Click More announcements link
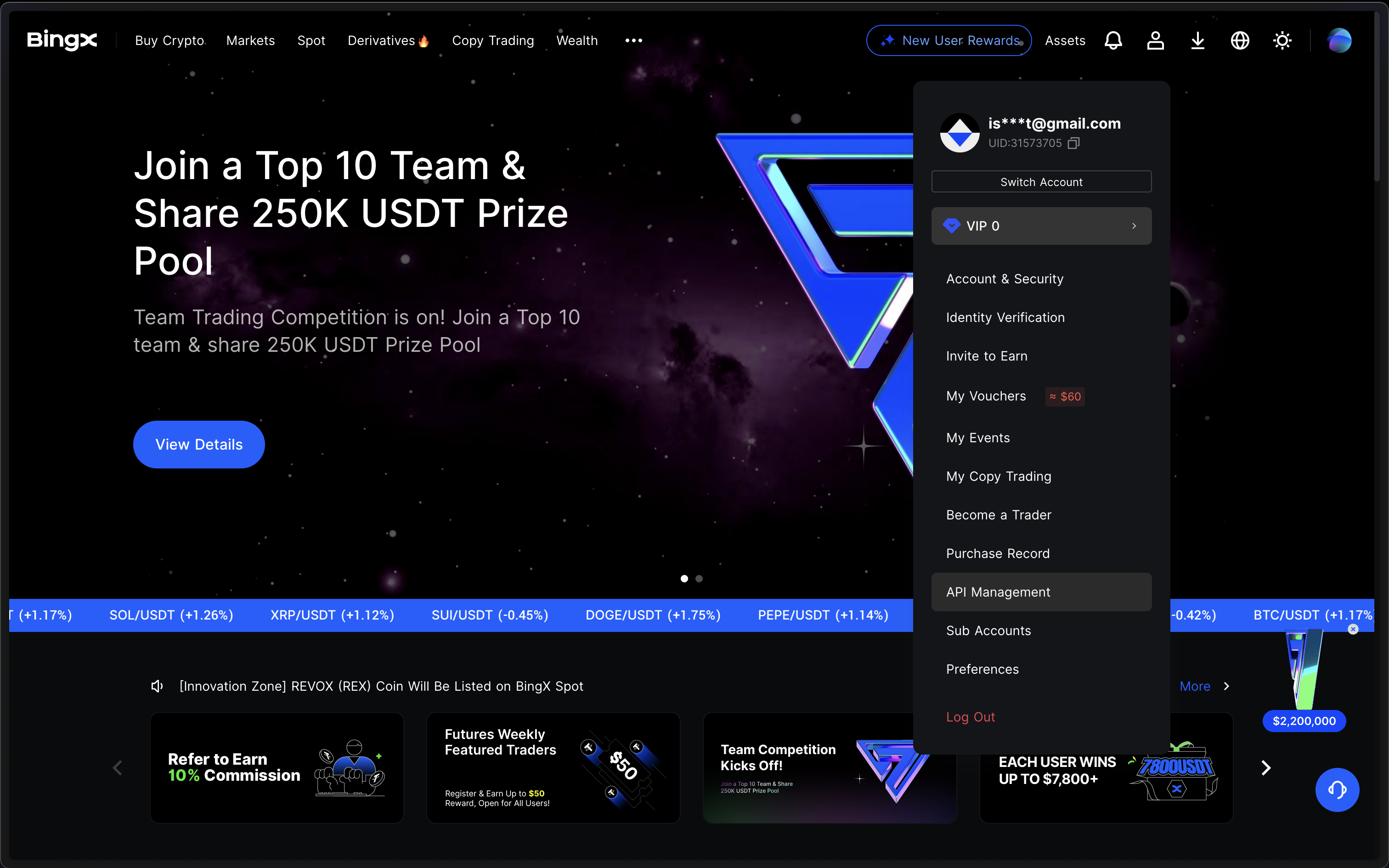 (1204, 686)
